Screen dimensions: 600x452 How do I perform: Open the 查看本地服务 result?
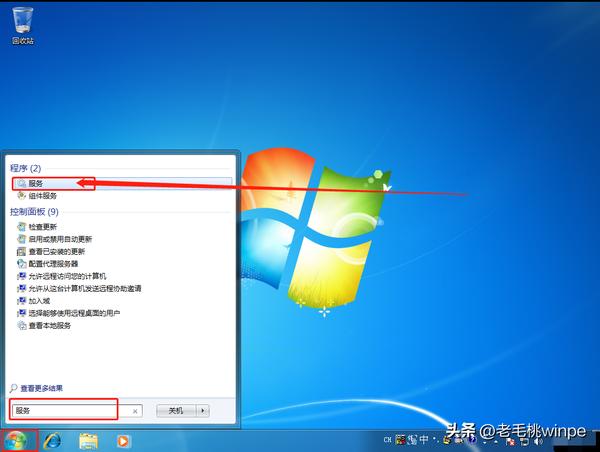pos(44,326)
